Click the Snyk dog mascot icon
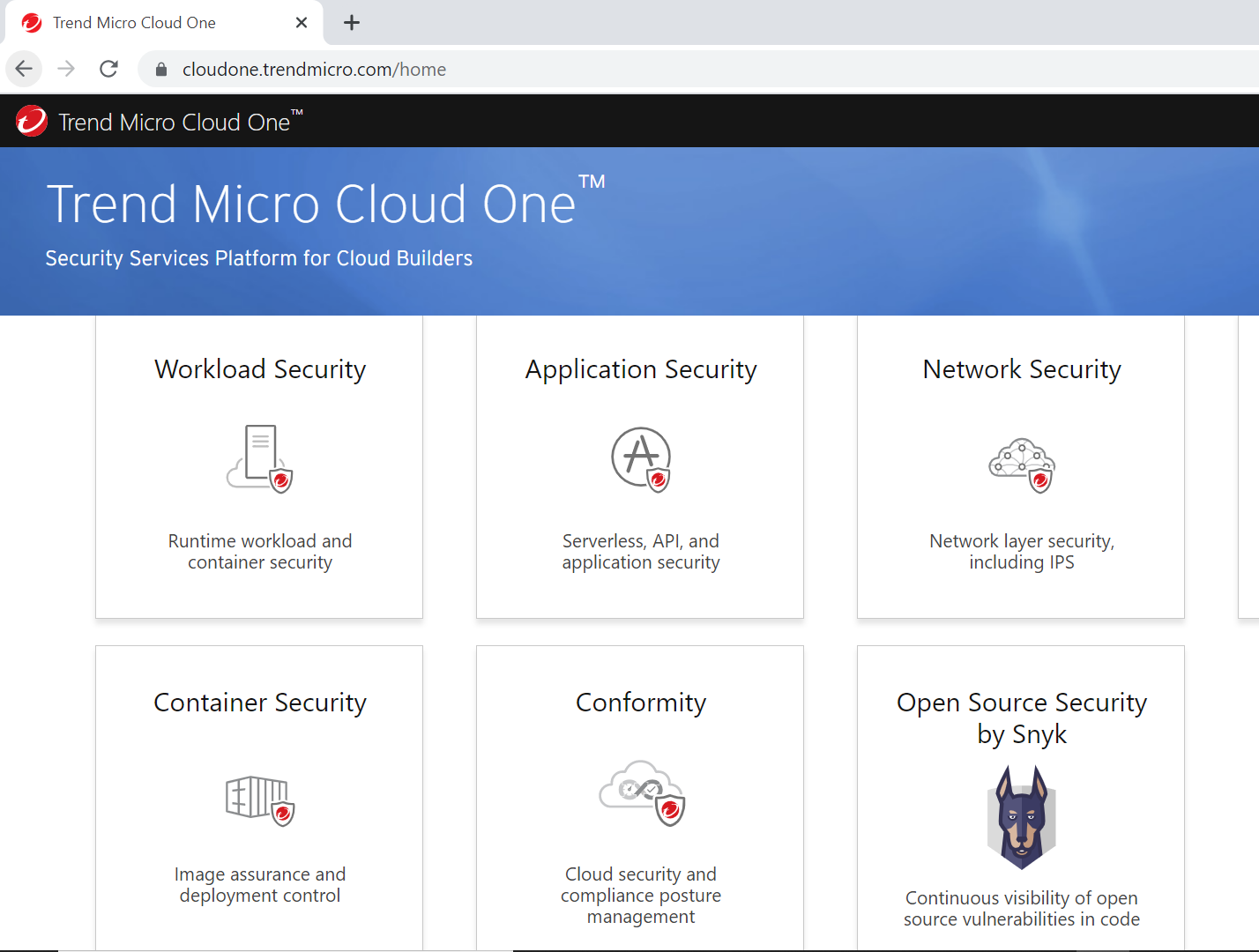Viewport: 1259px width, 952px height. [x=1022, y=817]
